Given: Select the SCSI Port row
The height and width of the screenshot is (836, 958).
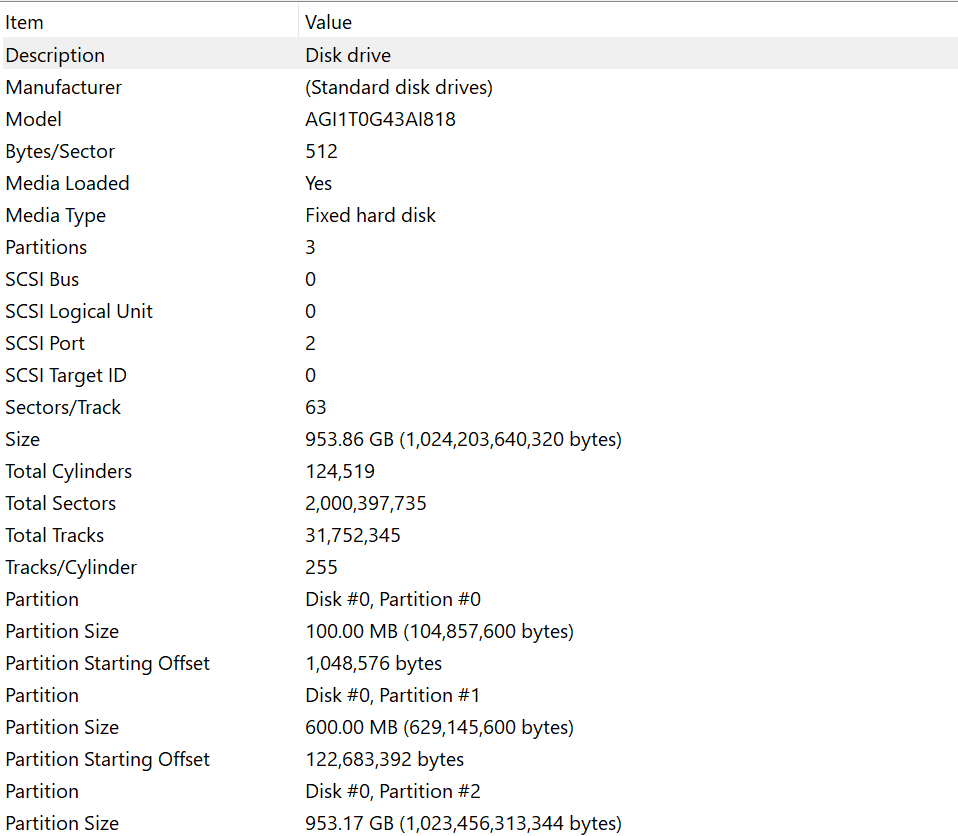Looking at the screenshot, I should 45,343.
